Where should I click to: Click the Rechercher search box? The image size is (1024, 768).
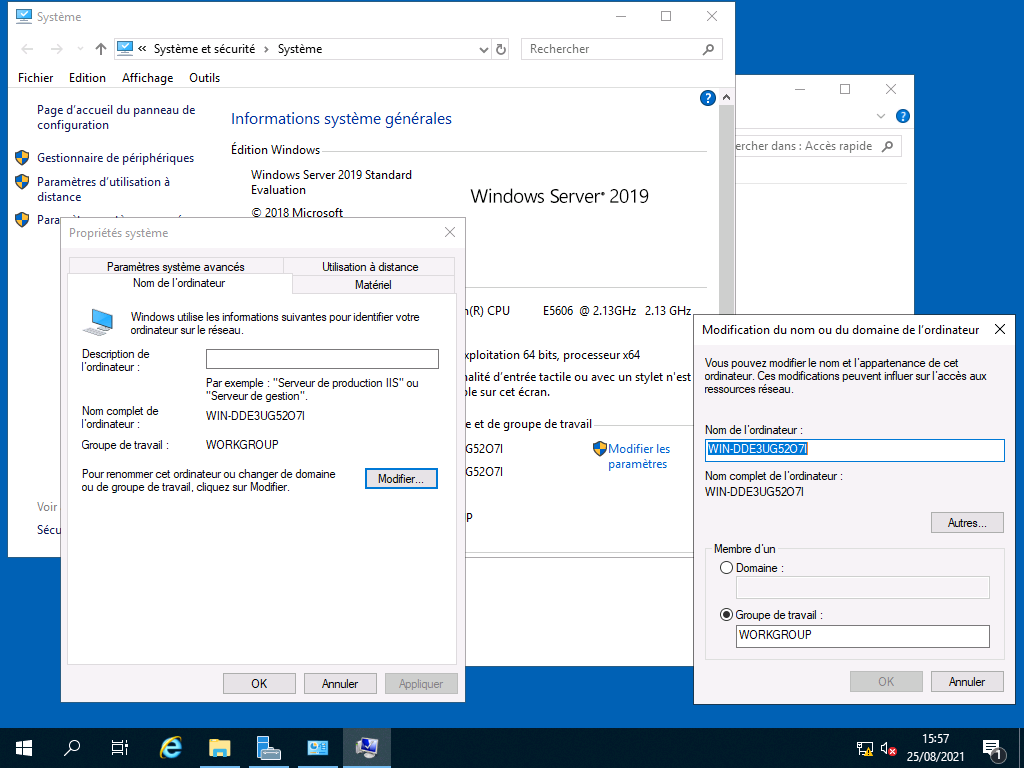[622, 49]
